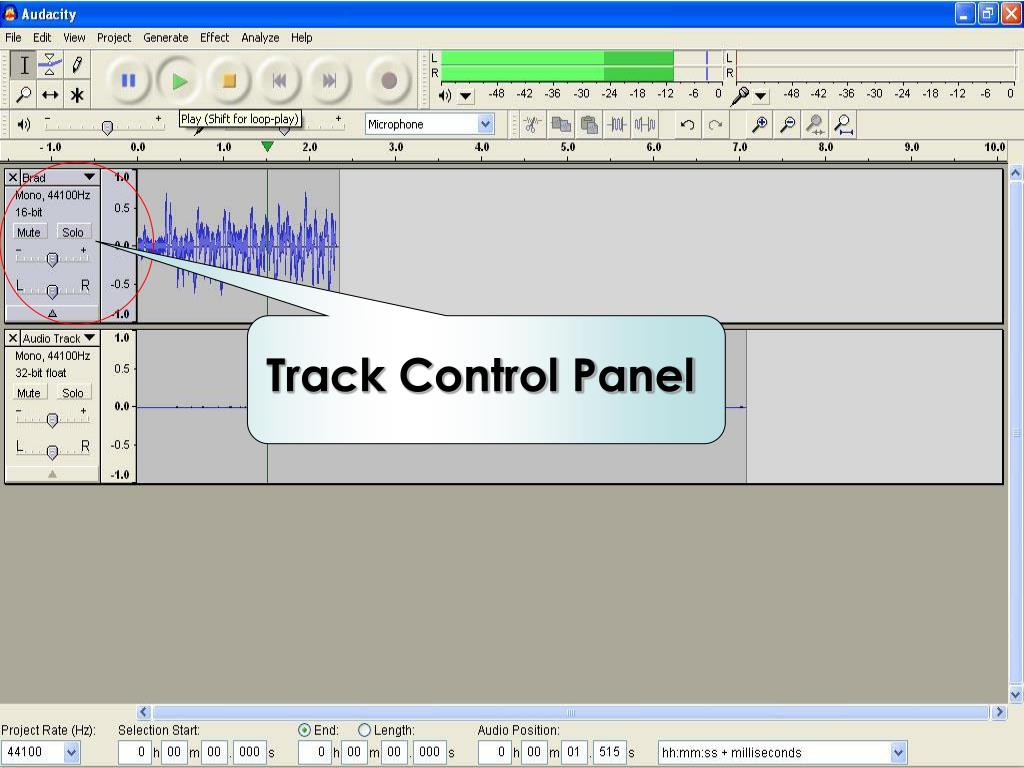The width and height of the screenshot is (1024, 768).
Task: Open the output meter dropdown arrow
Action: tap(465, 96)
